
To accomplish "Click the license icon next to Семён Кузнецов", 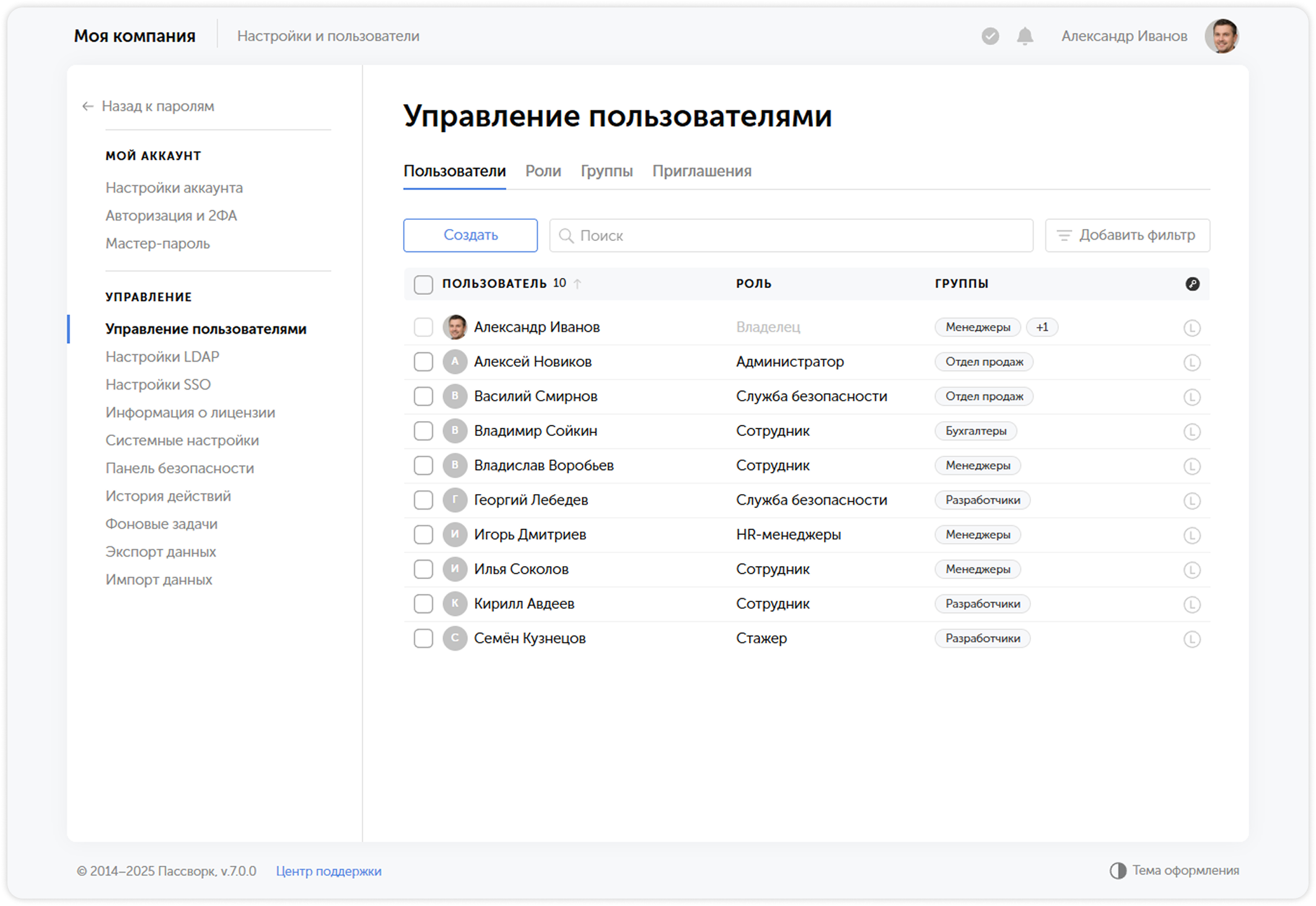I will pyautogui.click(x=1193, y=638).
